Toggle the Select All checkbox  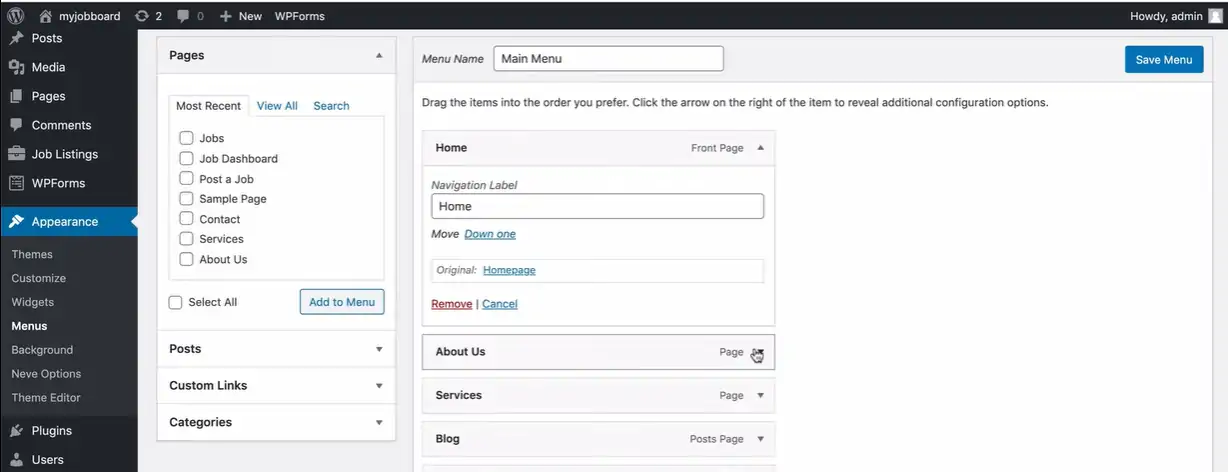pyautogui.click(x=176, y=302)
